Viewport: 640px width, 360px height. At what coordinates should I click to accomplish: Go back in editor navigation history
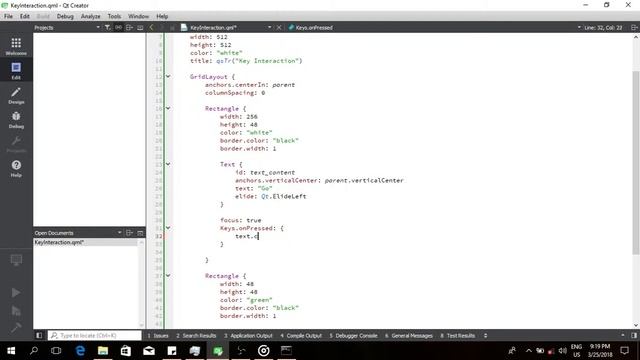point(151,27)
